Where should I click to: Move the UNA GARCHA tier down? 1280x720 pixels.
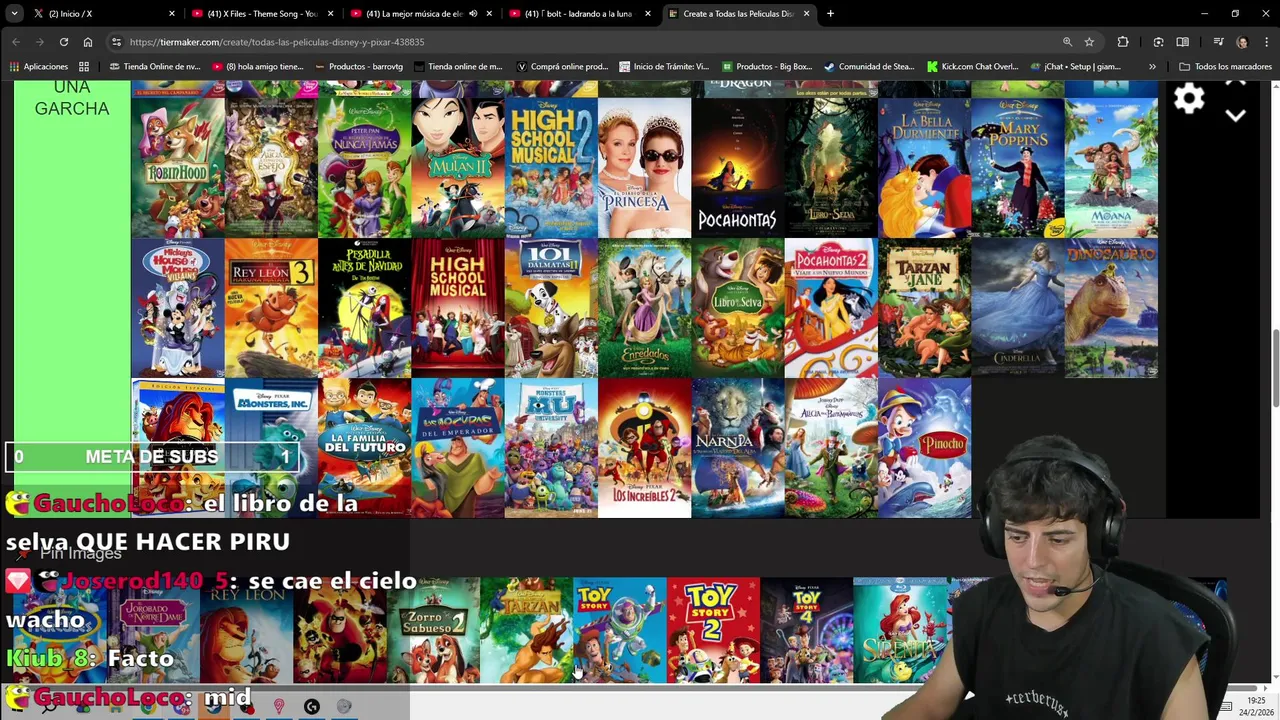[x=1236, y=116]
